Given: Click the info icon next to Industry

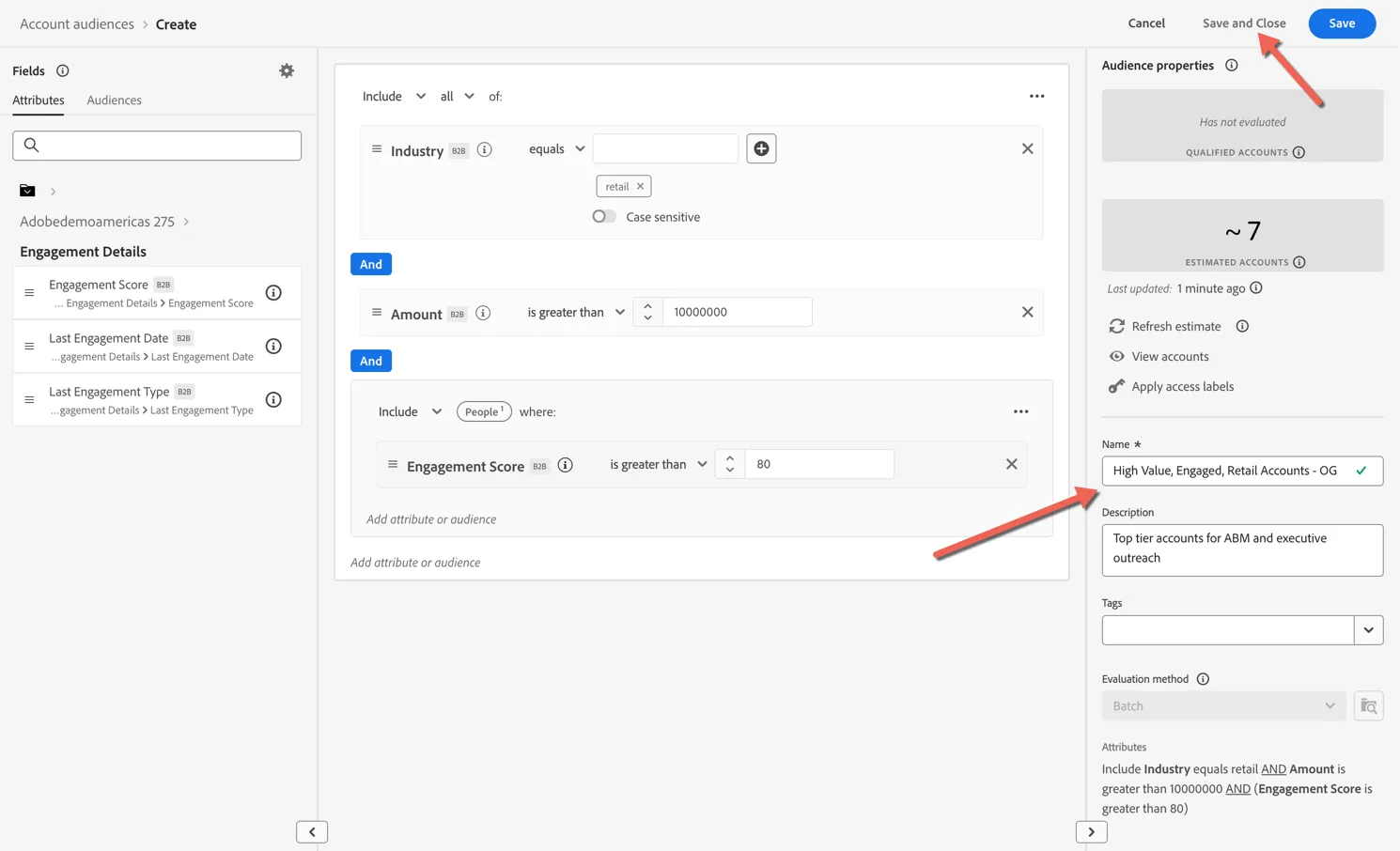Looking at the screenshot, I should [485, 149].
